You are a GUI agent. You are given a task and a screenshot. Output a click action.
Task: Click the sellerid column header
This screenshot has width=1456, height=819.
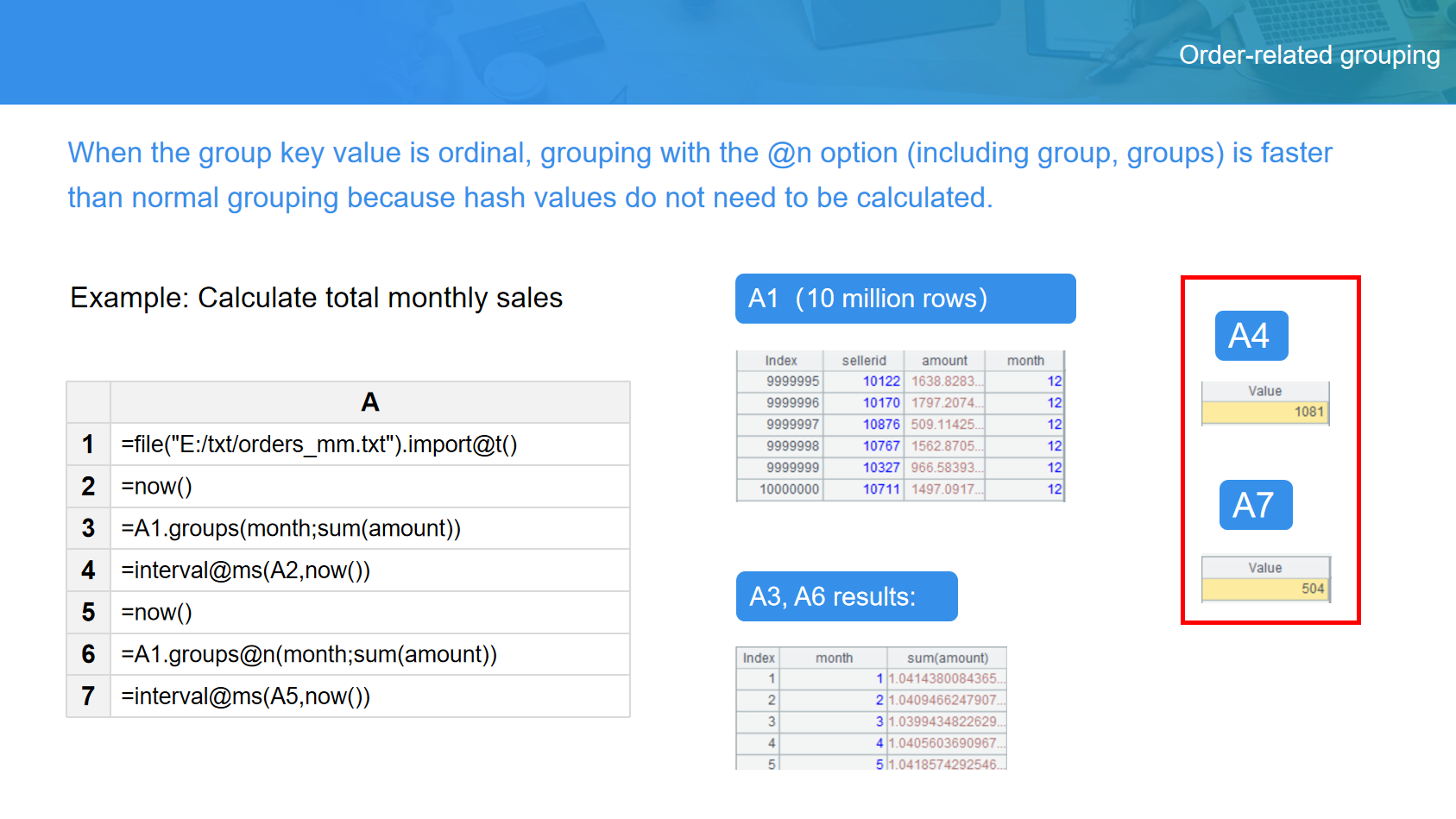point(863,361)
